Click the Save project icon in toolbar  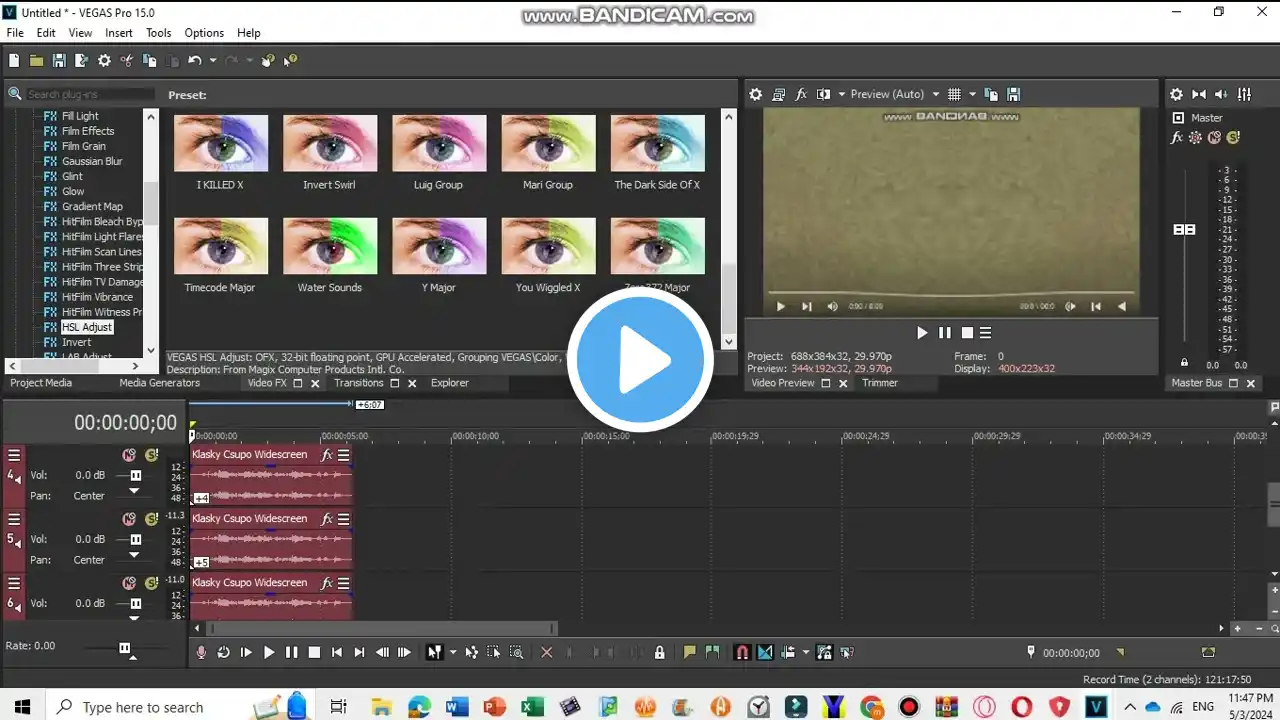tap(59, 61)
